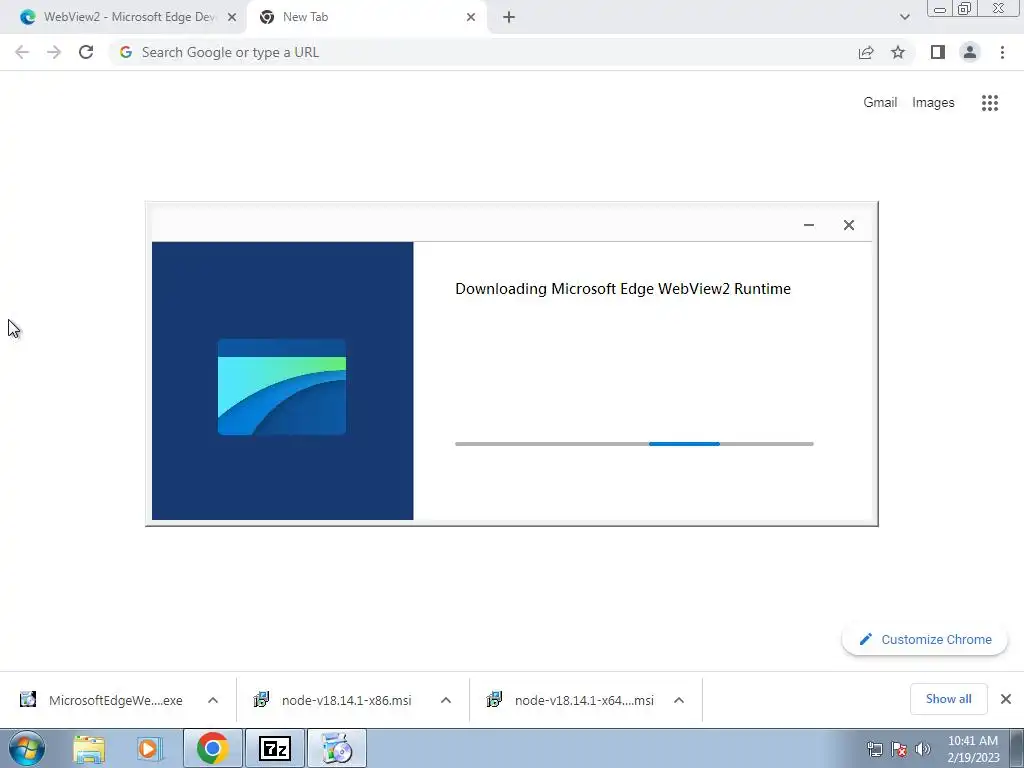Image resolution: width=1024 pixels, height=768 pixels.
Task: Open the Windows Start menu
Action: (x=27, y=748)
